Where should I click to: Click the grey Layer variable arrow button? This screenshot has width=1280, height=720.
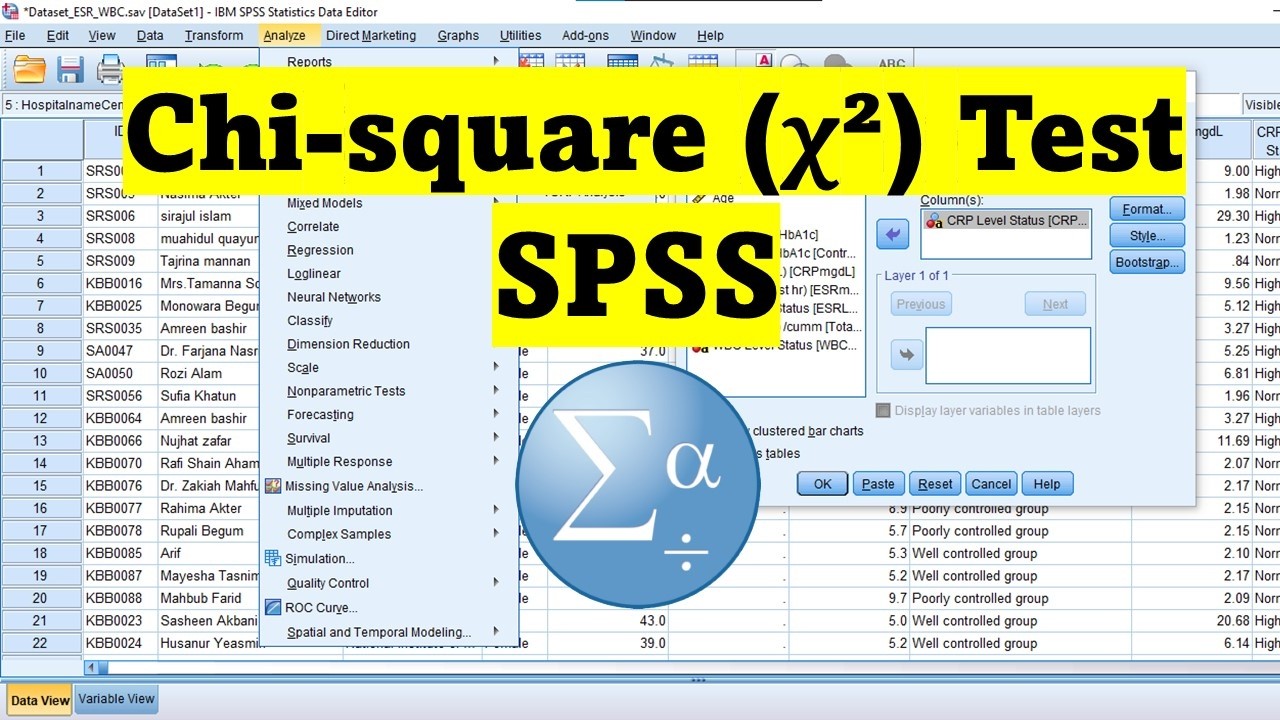906,354
